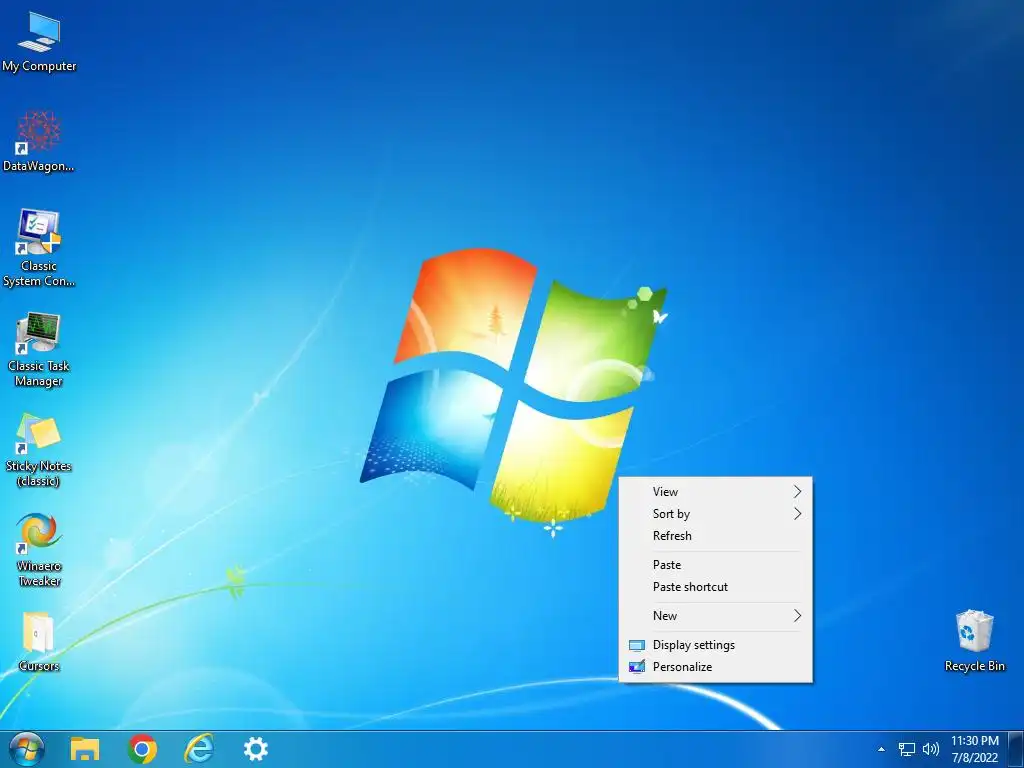Screen dimensions: 1024x768
Task: Open the View submenu
Action: pyautogui.click(x=716, y=492)
